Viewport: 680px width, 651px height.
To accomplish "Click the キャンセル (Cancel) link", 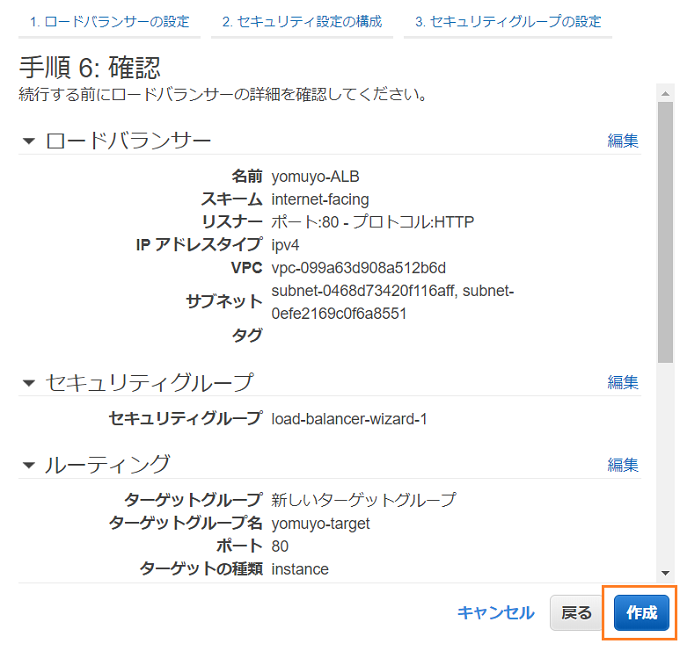I will coord(496,612).
